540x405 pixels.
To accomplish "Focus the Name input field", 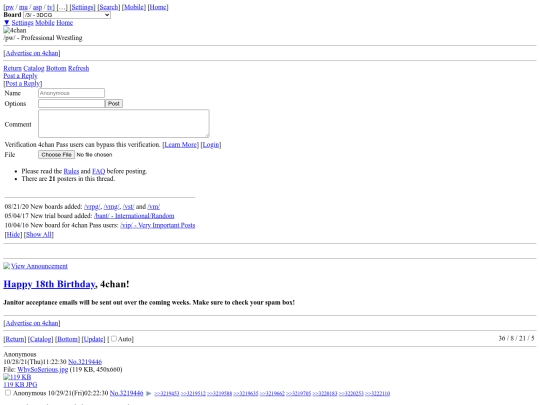I will [71, 93].
